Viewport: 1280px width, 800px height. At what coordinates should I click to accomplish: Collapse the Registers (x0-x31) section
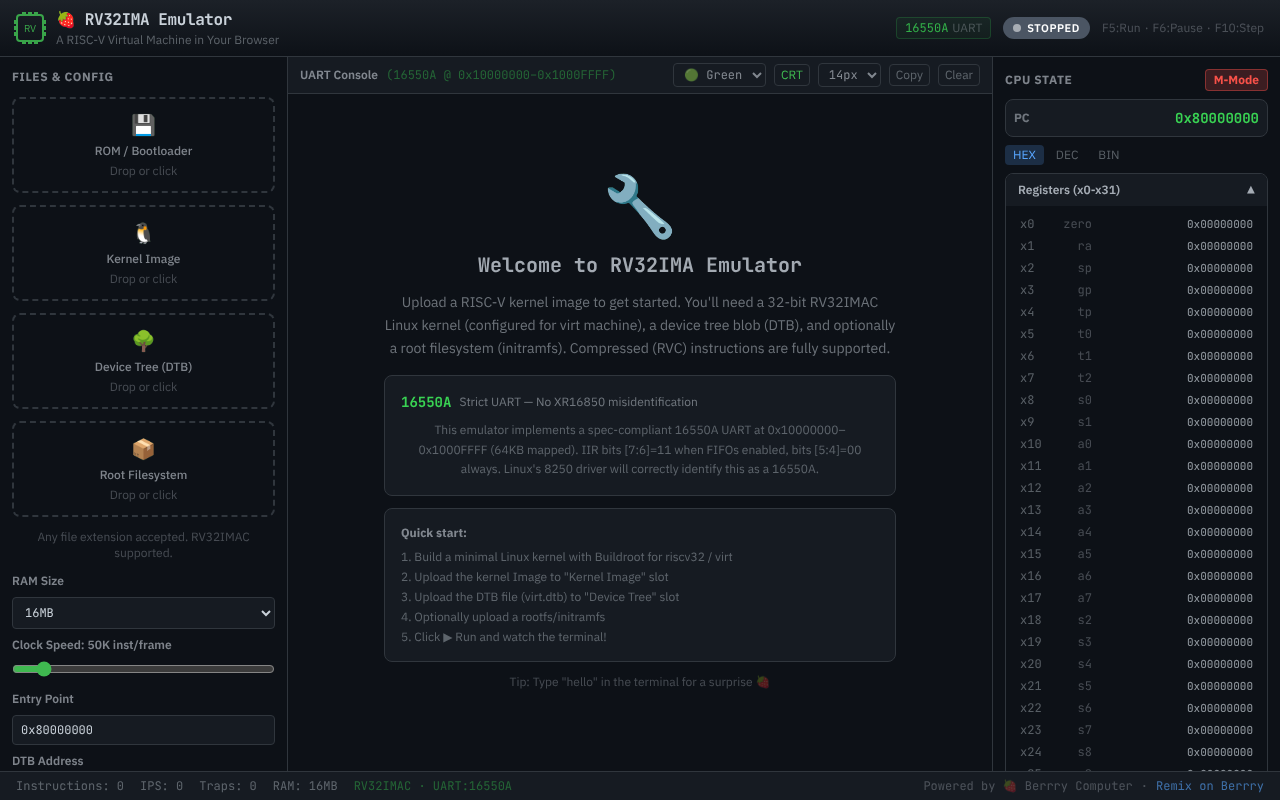pos(1136,190)
